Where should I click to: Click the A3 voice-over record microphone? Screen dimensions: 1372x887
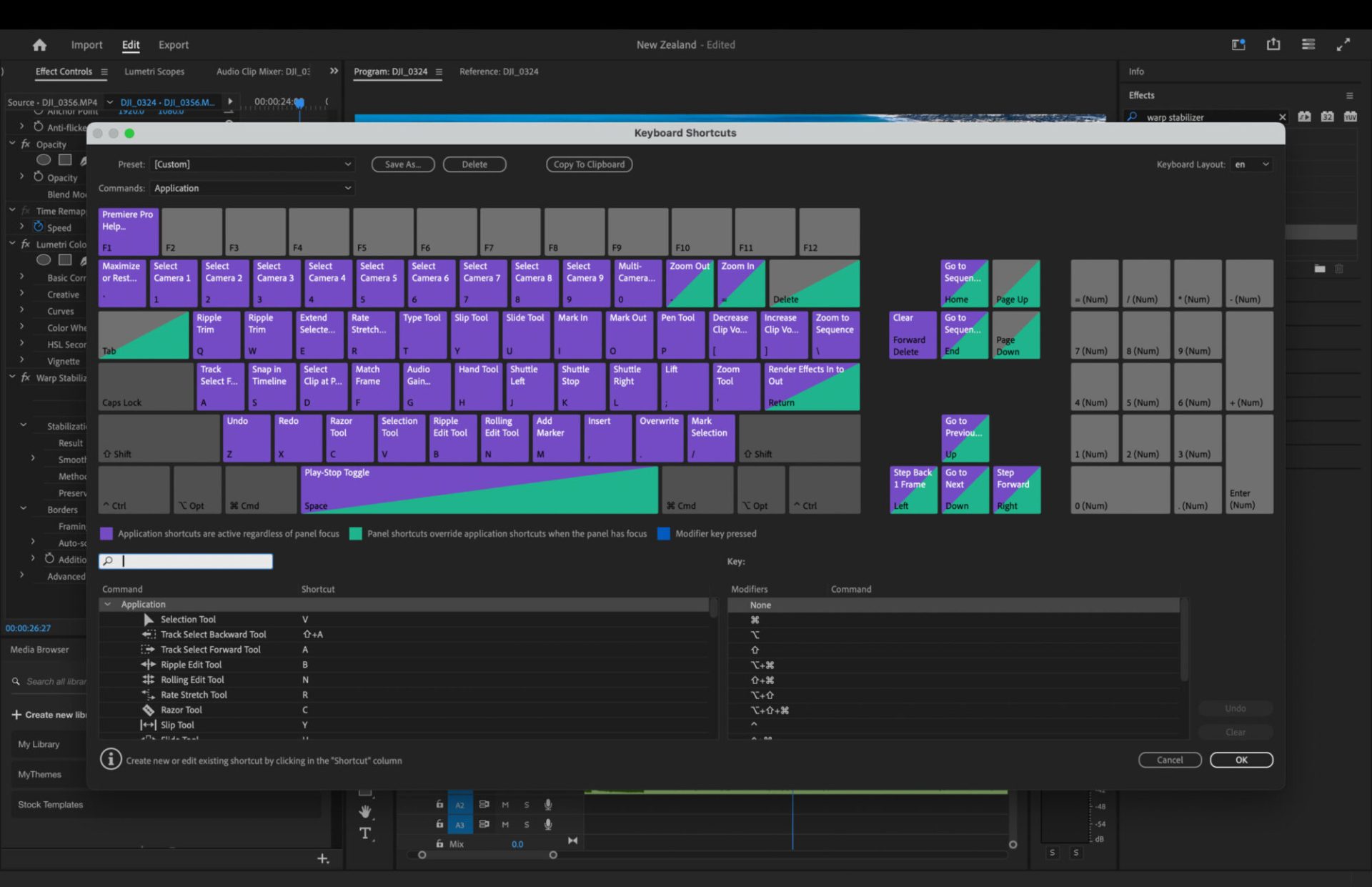[x=548, y=824]
